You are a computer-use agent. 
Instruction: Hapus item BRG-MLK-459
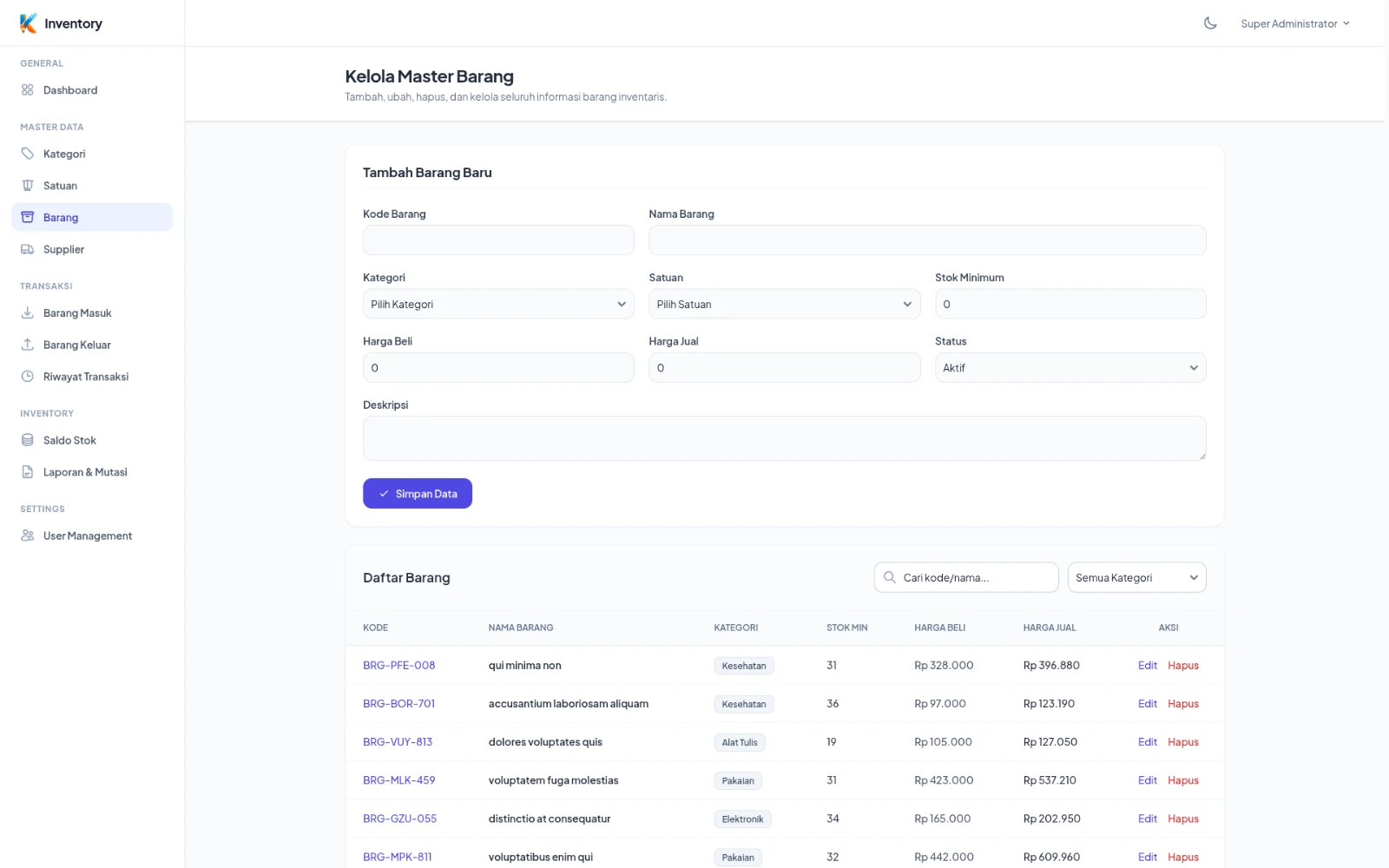pyautogui.click(x=1183, y=780)
